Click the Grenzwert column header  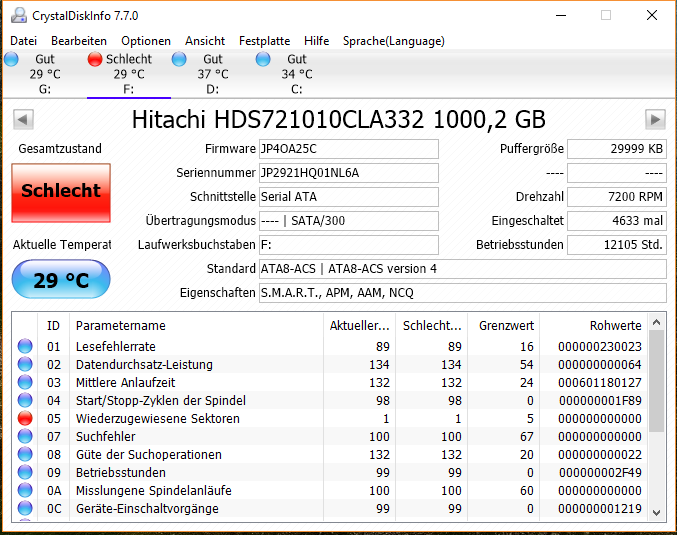pos(503,326)
